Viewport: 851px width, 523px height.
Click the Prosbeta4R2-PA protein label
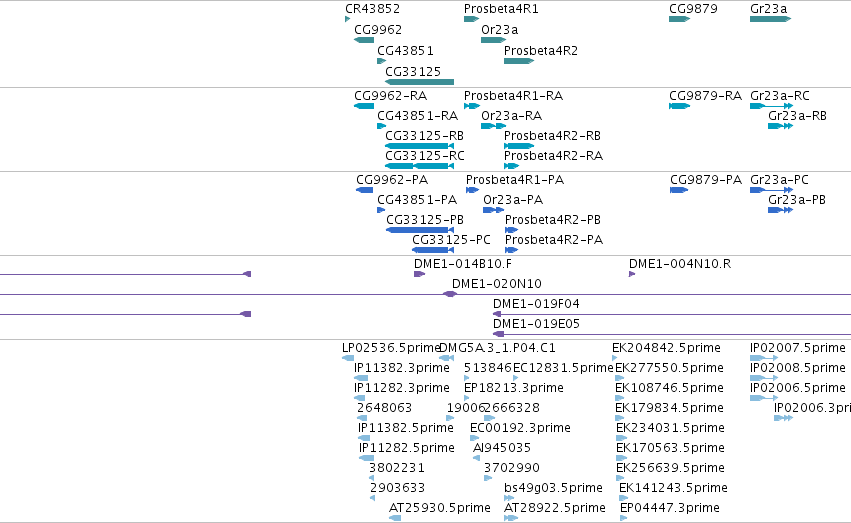click(554, 240)
